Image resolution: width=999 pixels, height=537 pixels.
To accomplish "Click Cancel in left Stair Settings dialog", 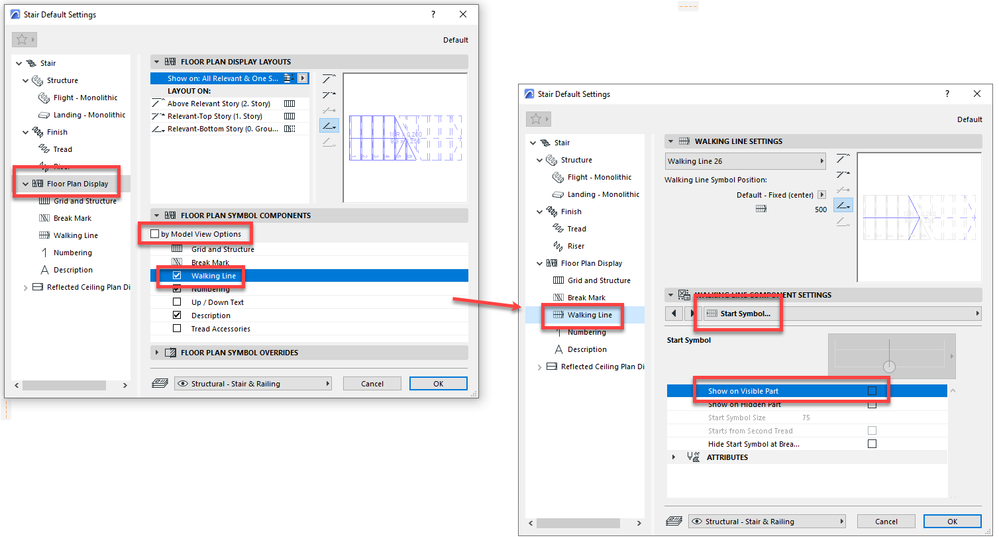I will (x=372, y=383).
